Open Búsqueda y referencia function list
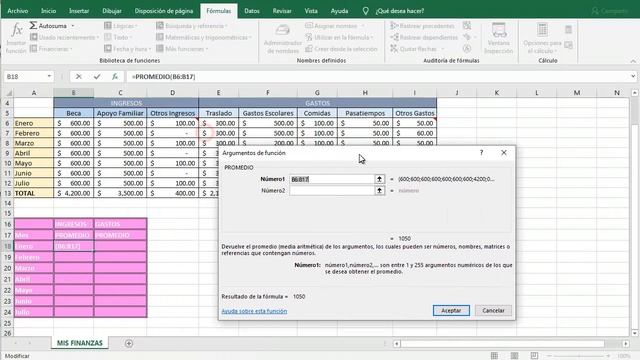640x360 pixels. click(192, 26)
